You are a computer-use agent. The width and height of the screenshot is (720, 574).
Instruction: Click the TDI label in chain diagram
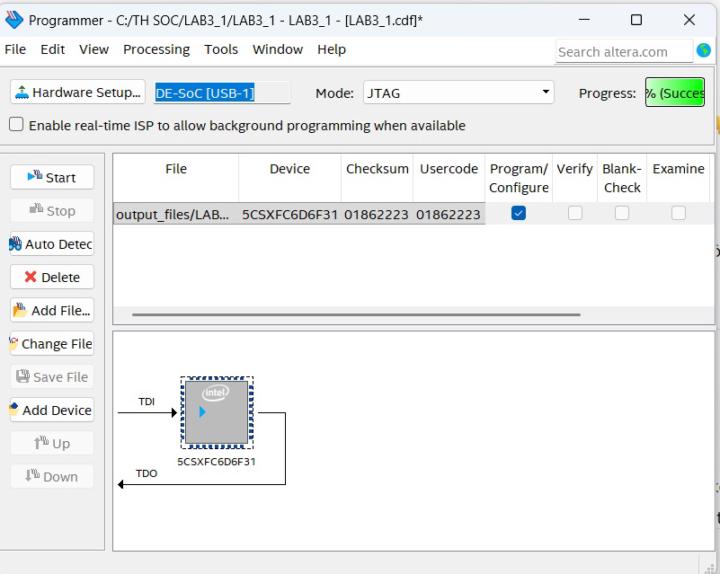click(x=146, y=401)
